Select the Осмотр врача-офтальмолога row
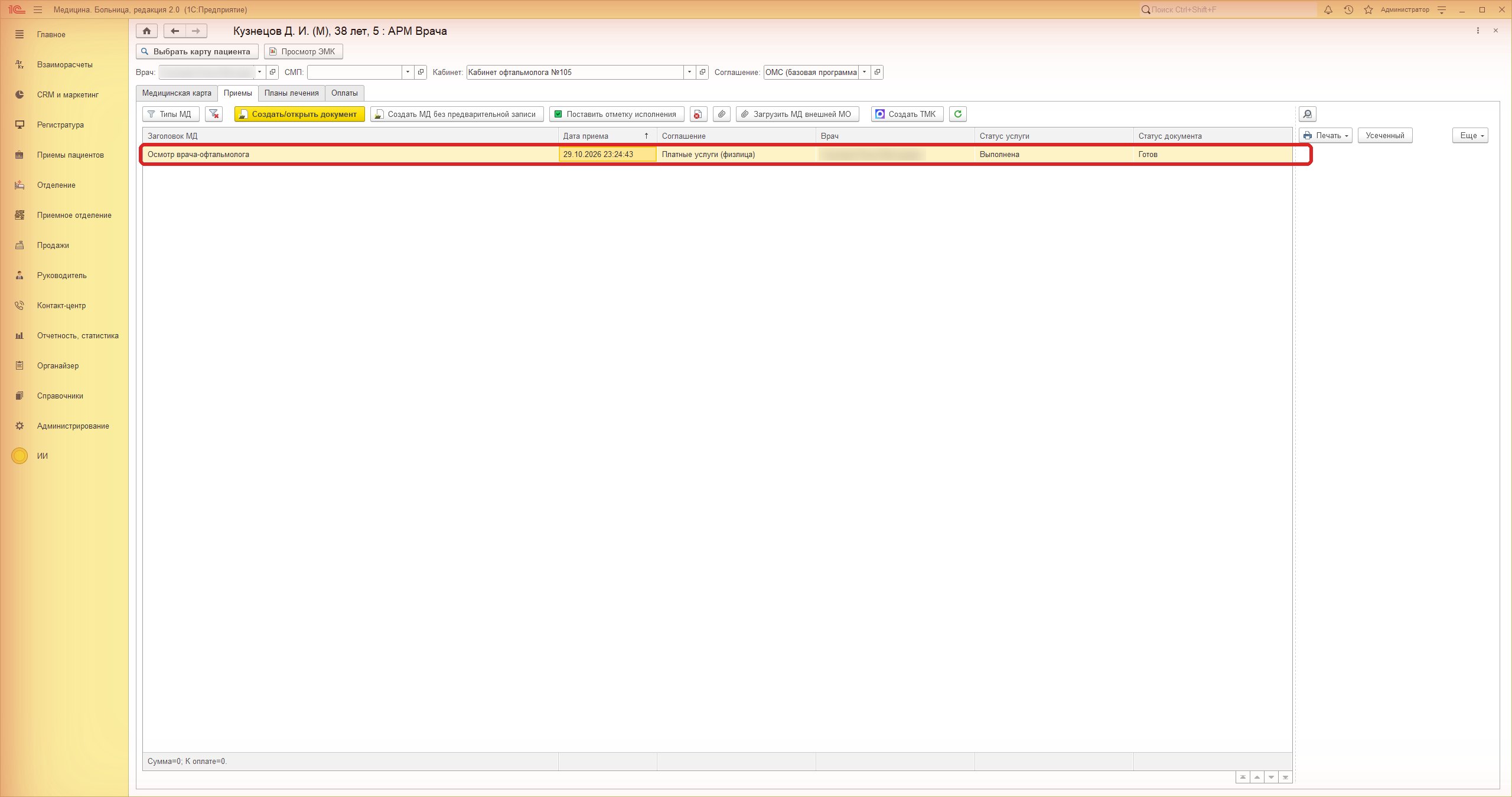This screenshot has height=797, width=1512. [717, 154]
